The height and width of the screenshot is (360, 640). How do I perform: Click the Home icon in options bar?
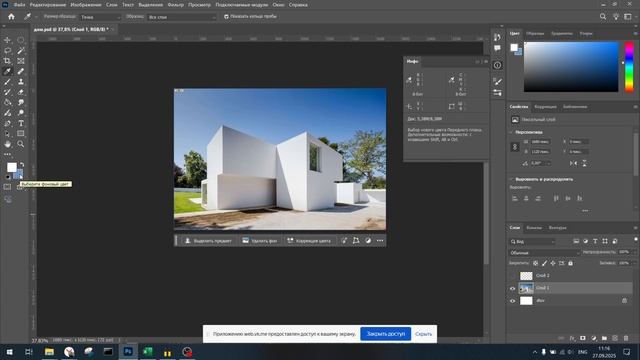pyautogui.click(x=11, y=17)
